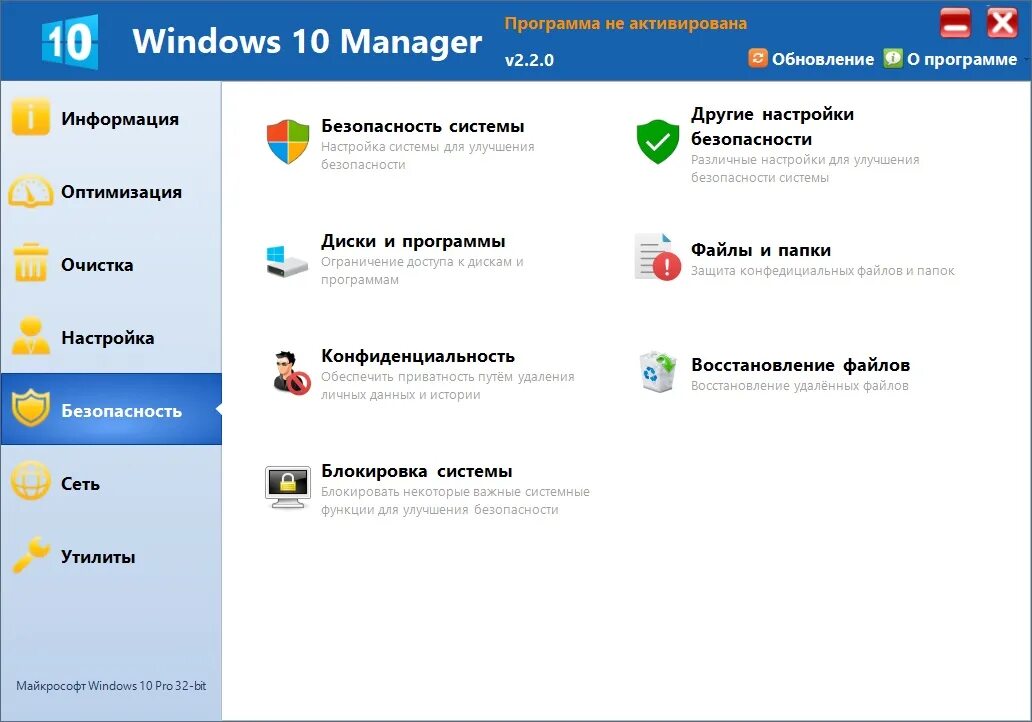
Task: Click the wrench icon beside Утилиты
Action: [30, 555]
